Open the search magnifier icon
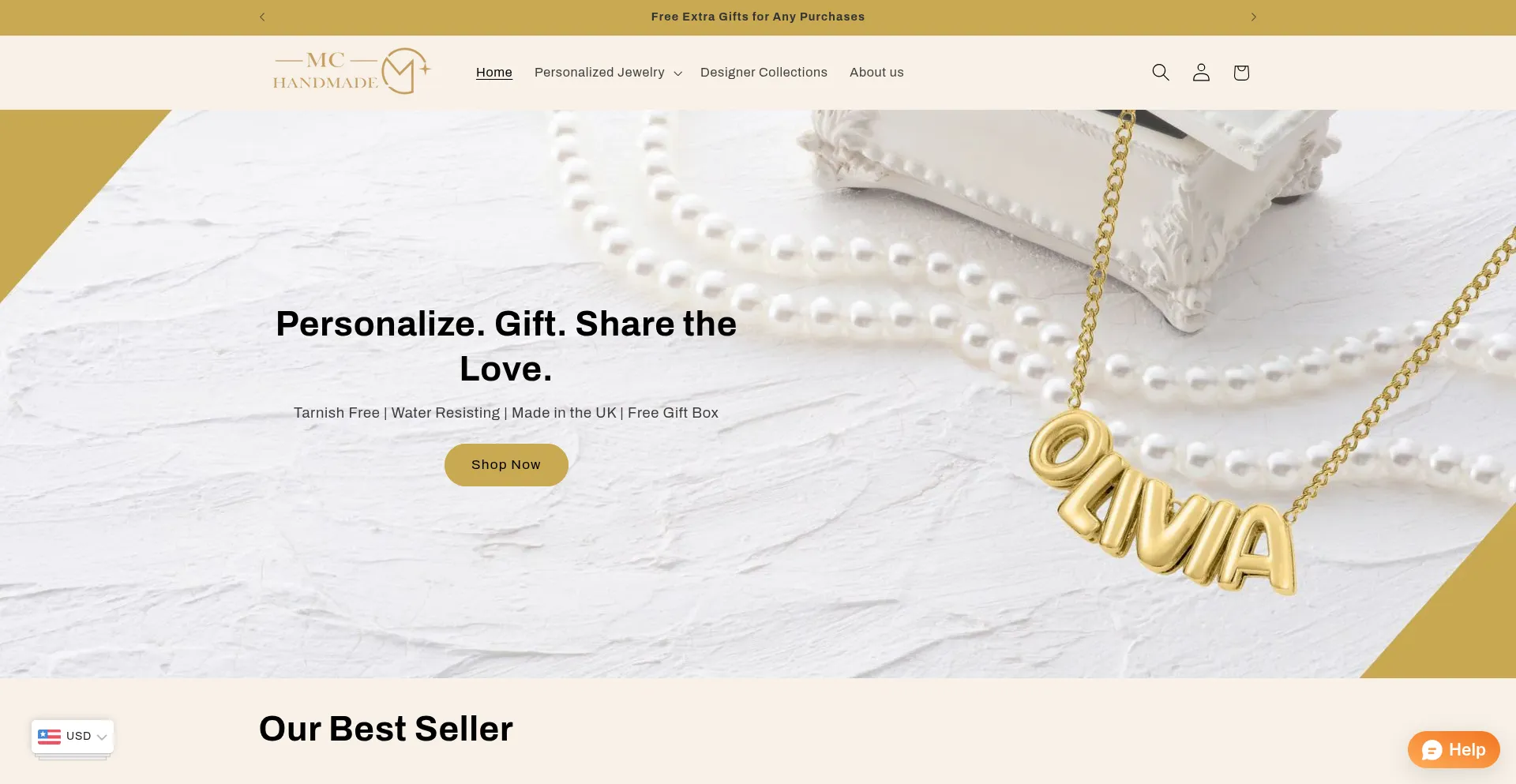This screenshot has width=1516, height=784. 1161,73
